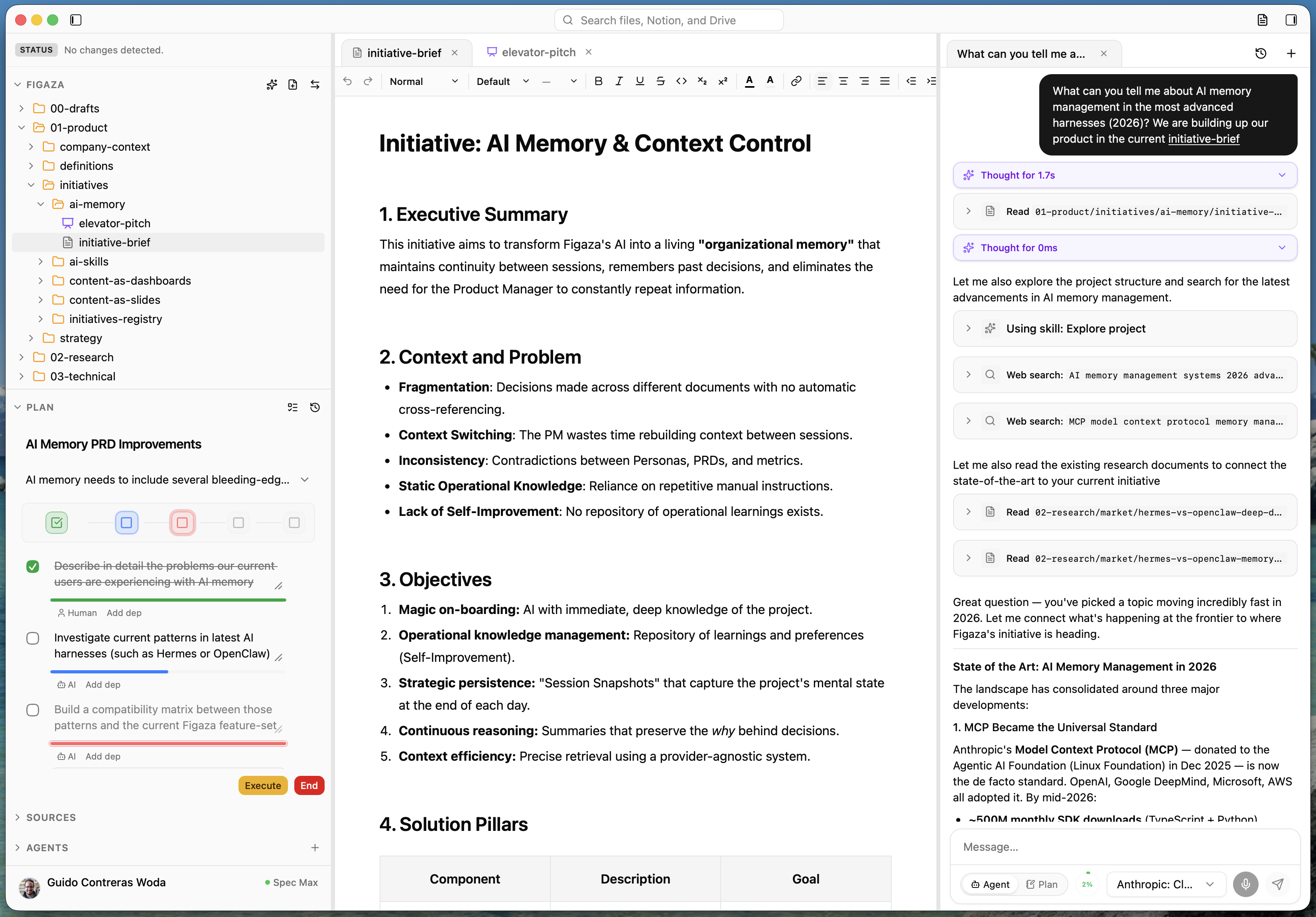1316x917 pixels.
Task: Toggle the left sidebar panel icon
Action: (x=75, y=20)
